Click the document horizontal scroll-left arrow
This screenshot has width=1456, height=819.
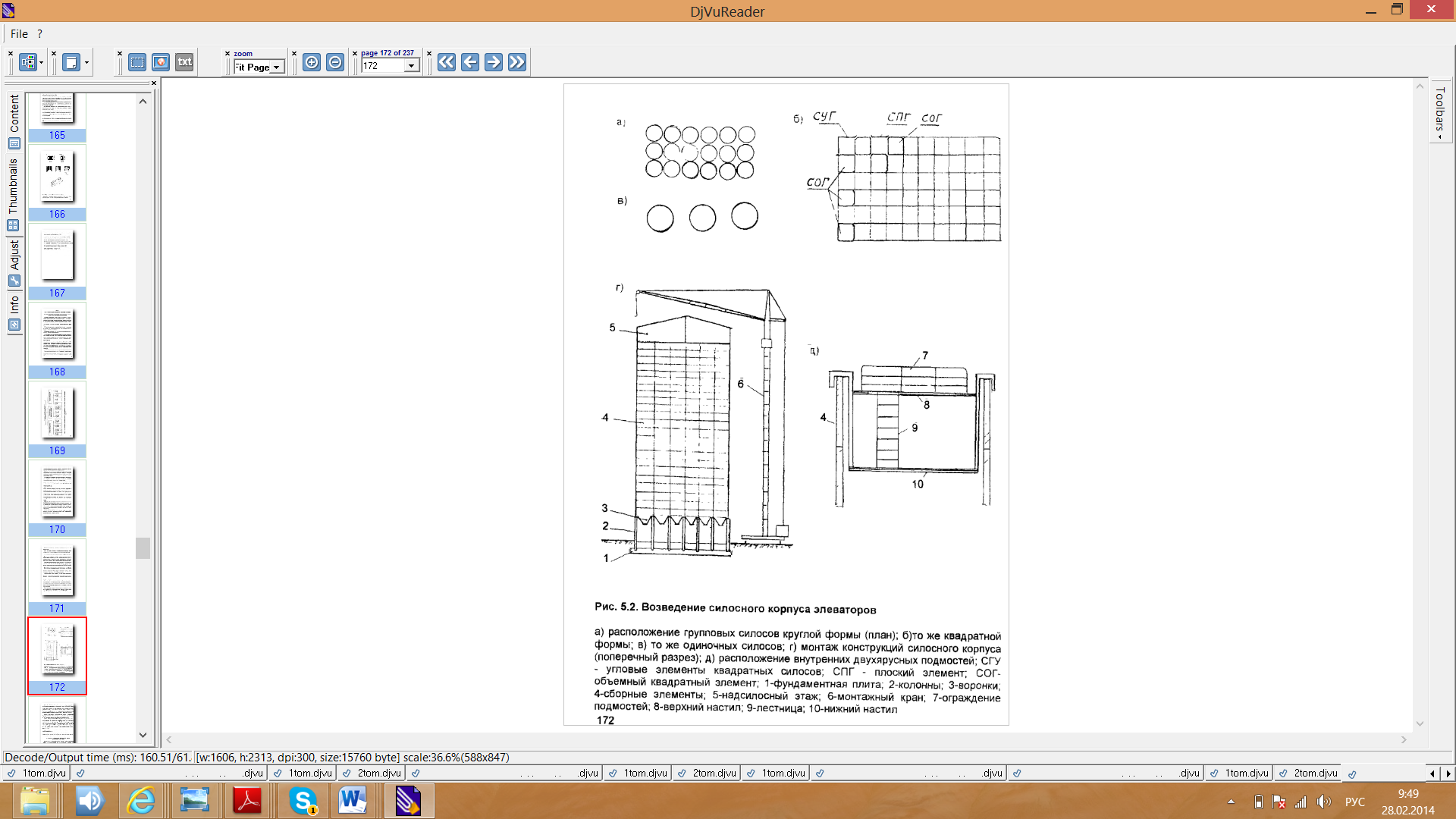click(169, 739)
